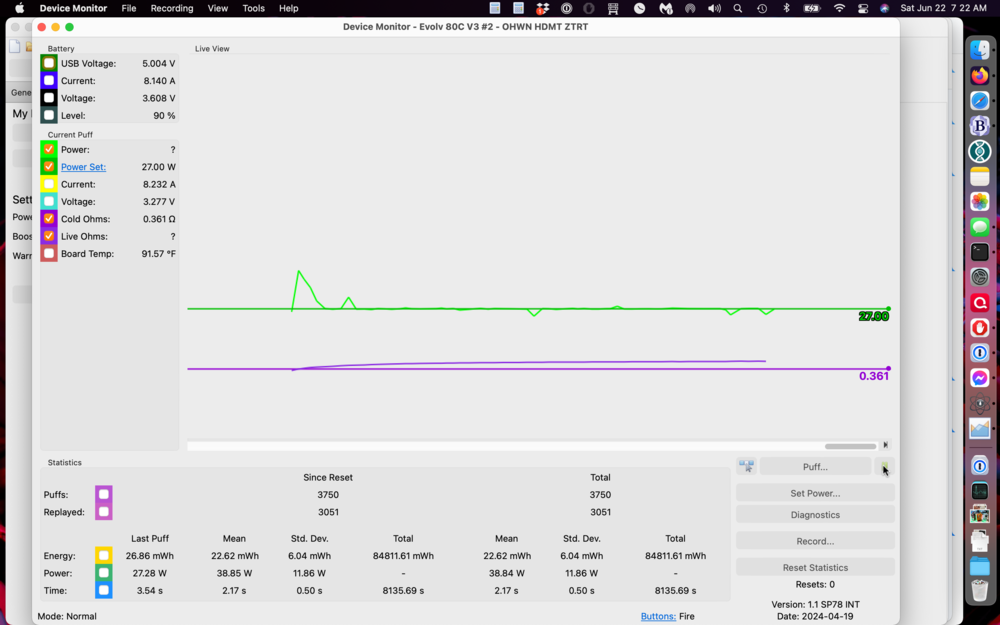Enable Battery Level graph checkbox
Image resolution: width=1000 pixels, height=625 pixels.
[x=49, y=115]
